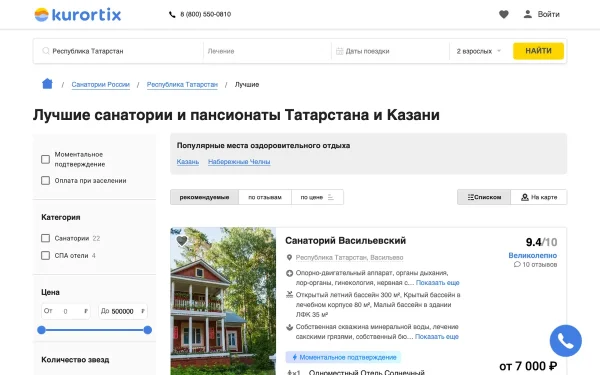Expand mineral water description Показать еще
The image size is (600, 375).
click(x=437, y=337)
